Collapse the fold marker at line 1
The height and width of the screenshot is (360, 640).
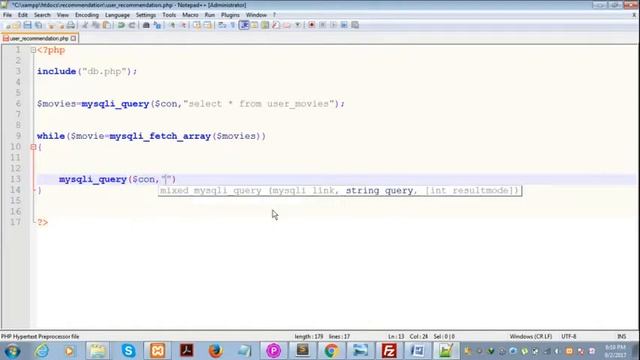(33, 50)
